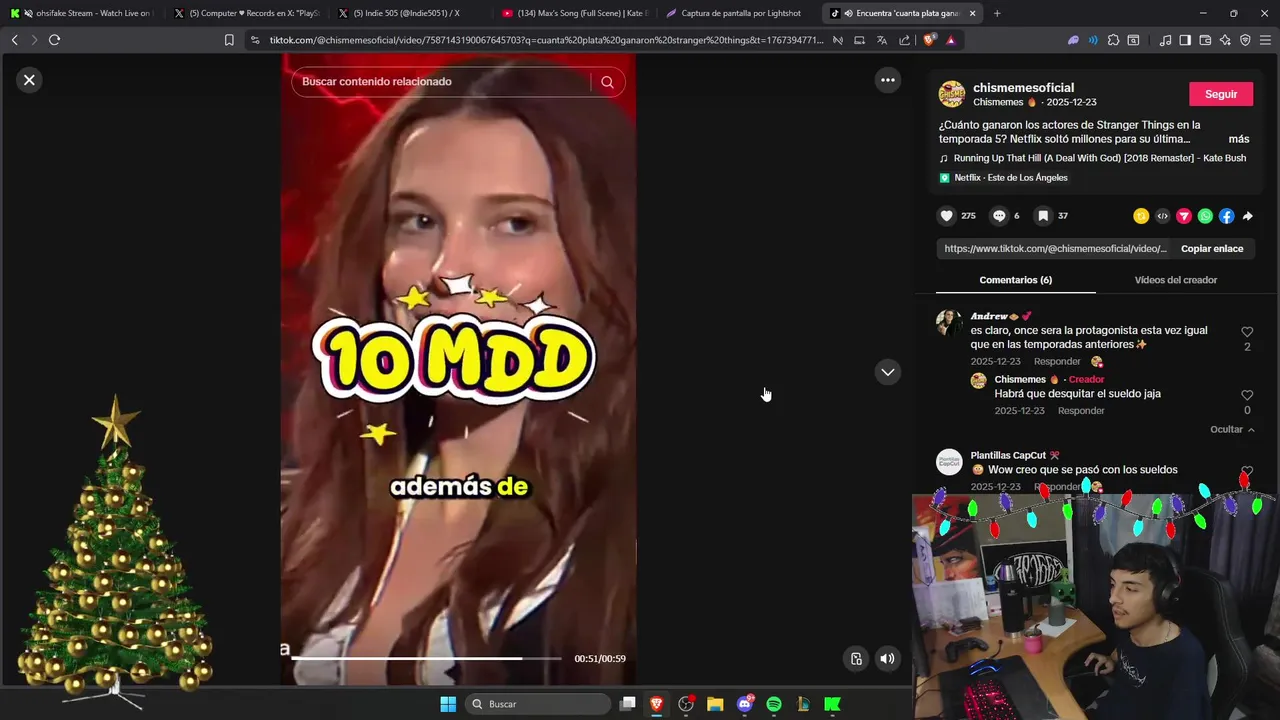Click the video URL text field
The width and height of the screenshot is (1280, 720).
click(x=1056, y=249)
